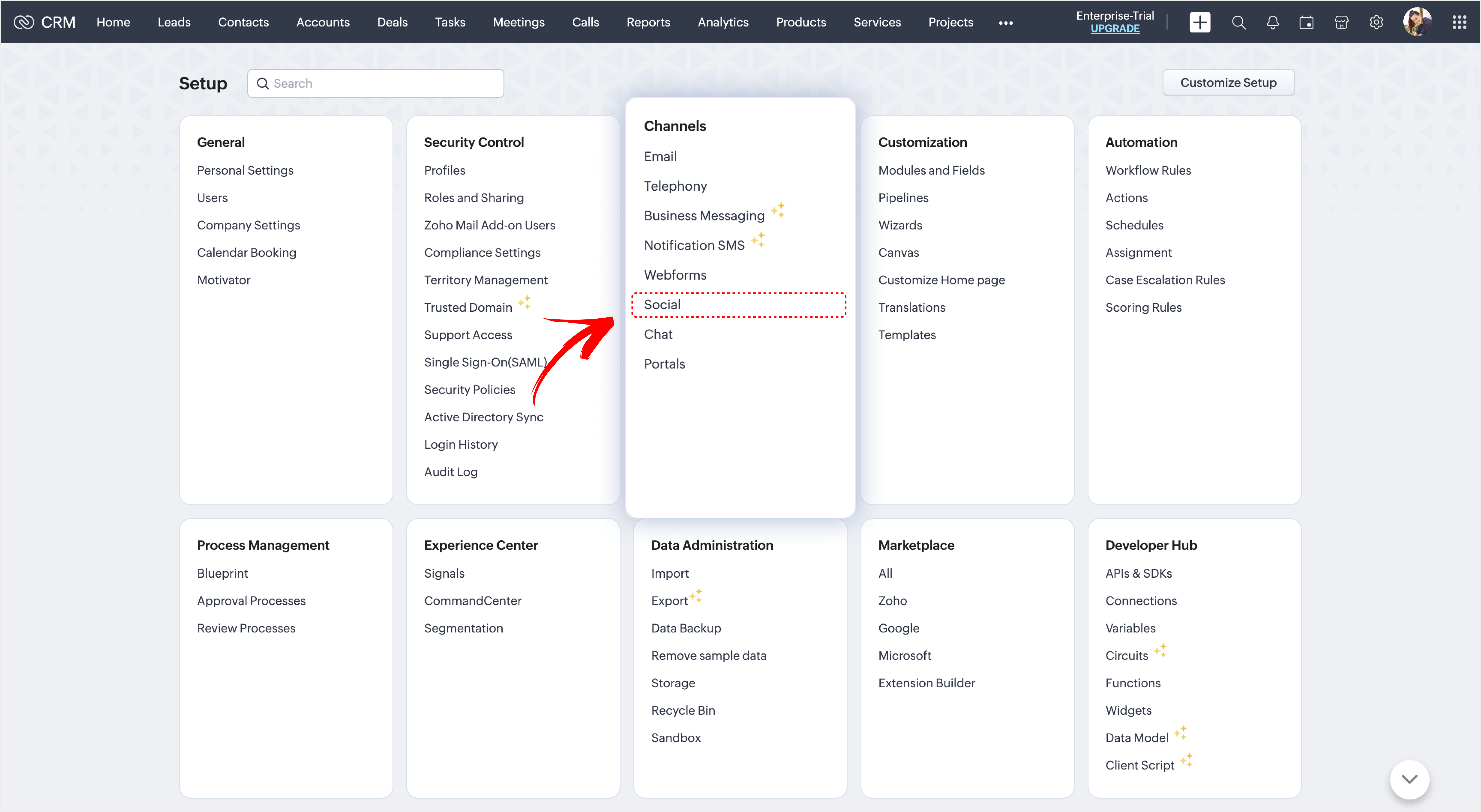Viewport: 1481px width, 812px height.
Task: Open the marketplace store icon
Action: [1341, 22]
